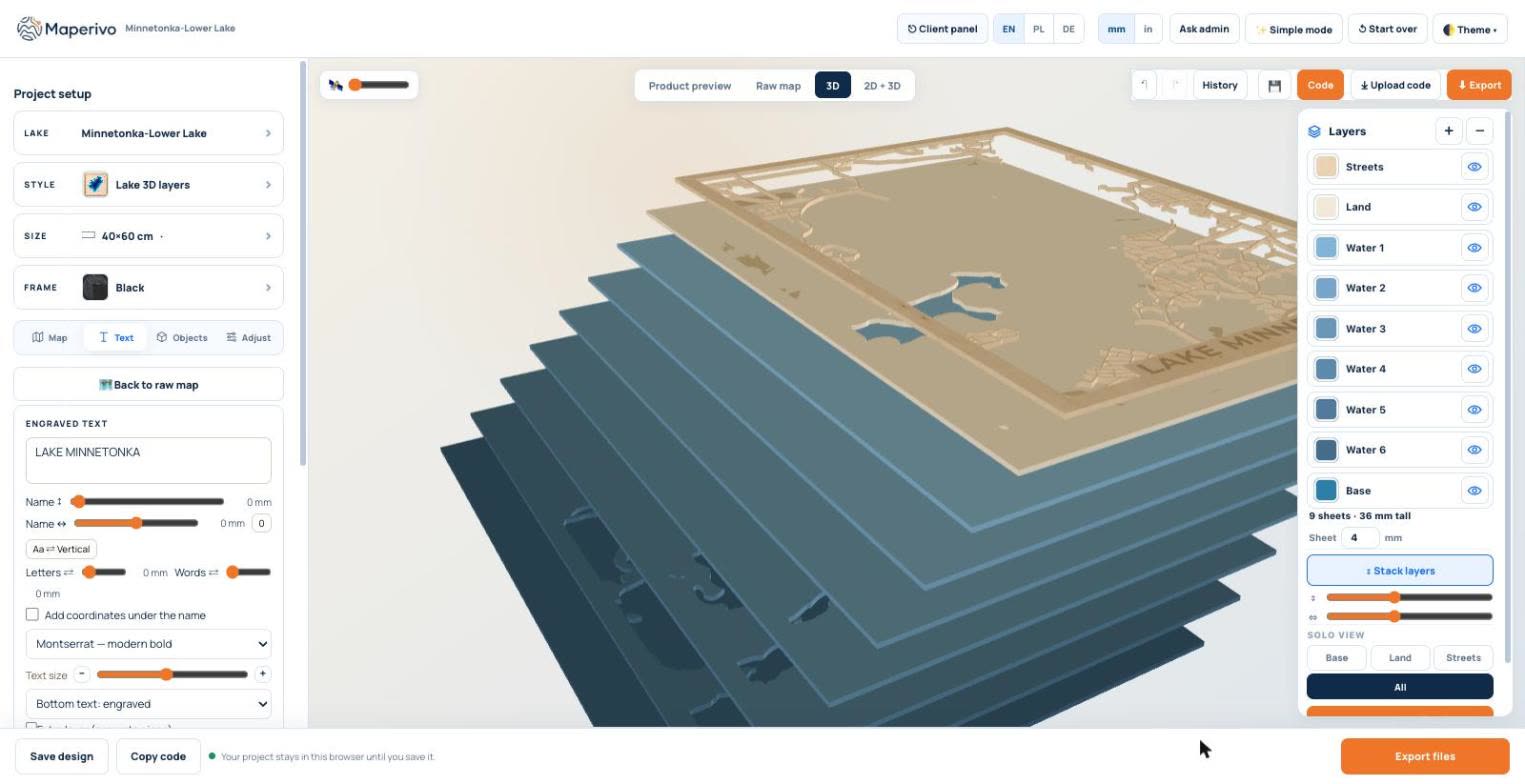Expand the Frame Black row
The height and width of the screenshot is (784, 1525).
pyautogui.click(x=148, y=287)
